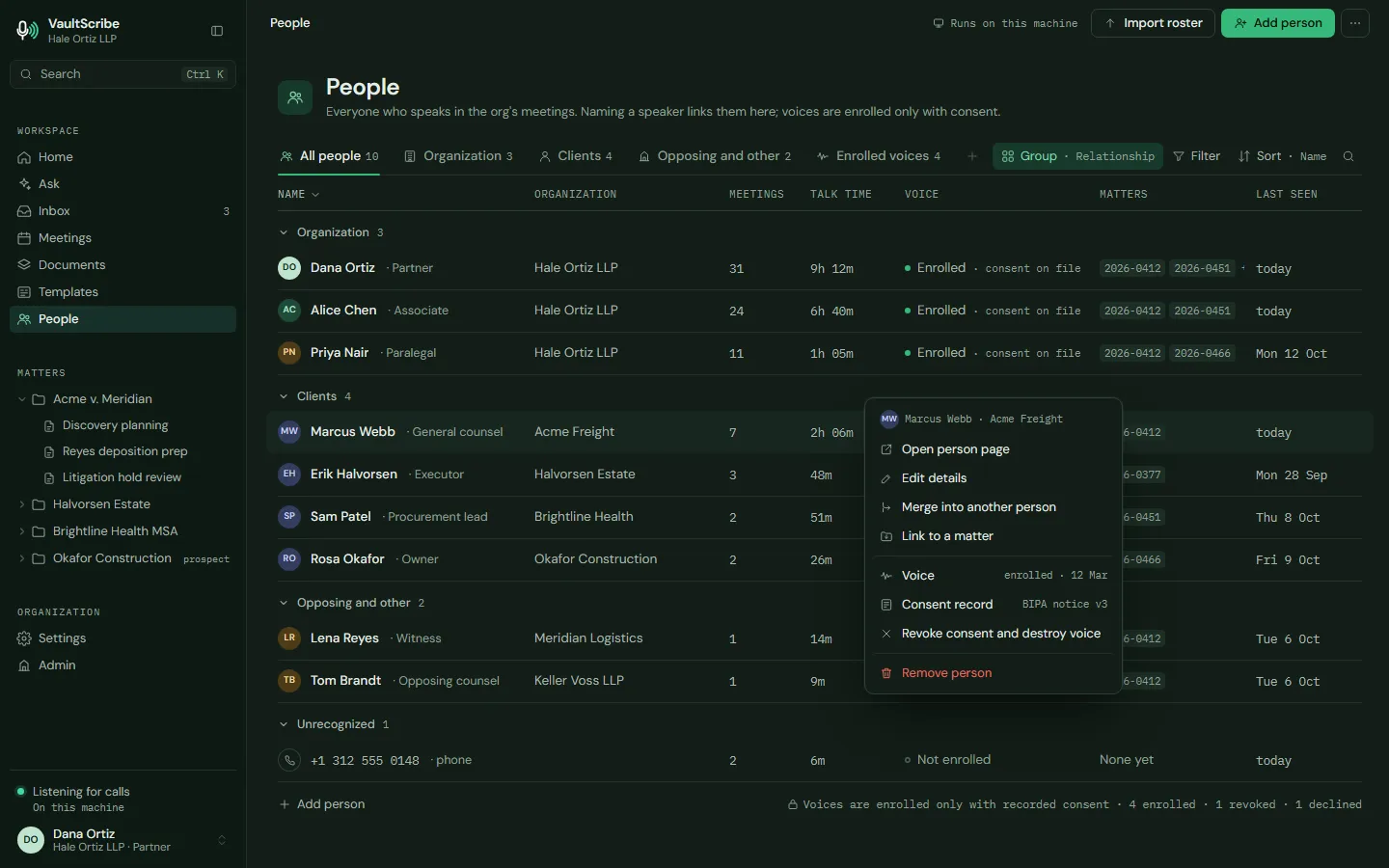
Task: Open the table search magnifier icon
Action: 1348,156
